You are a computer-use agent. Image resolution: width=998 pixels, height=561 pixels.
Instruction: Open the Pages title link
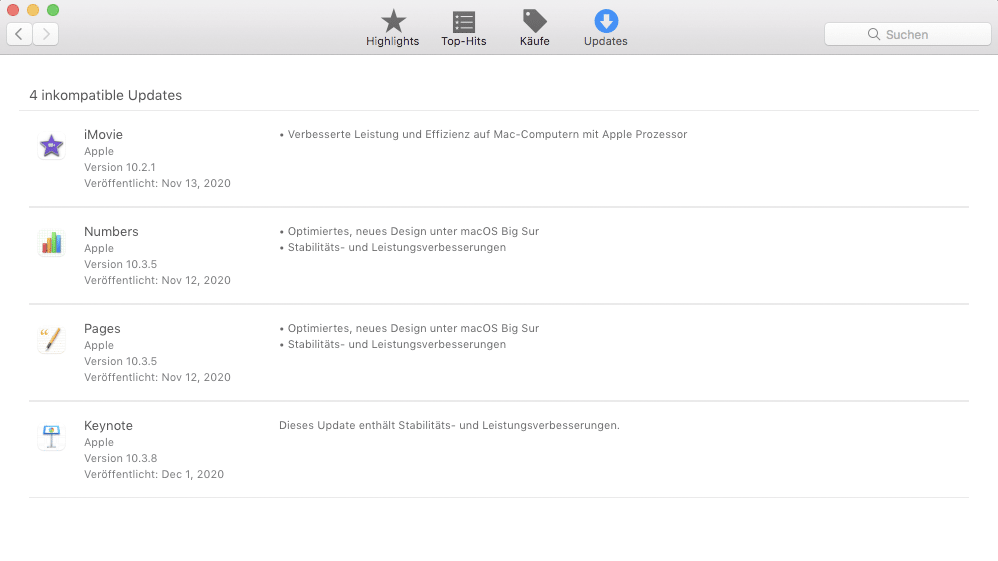[102, 329]
